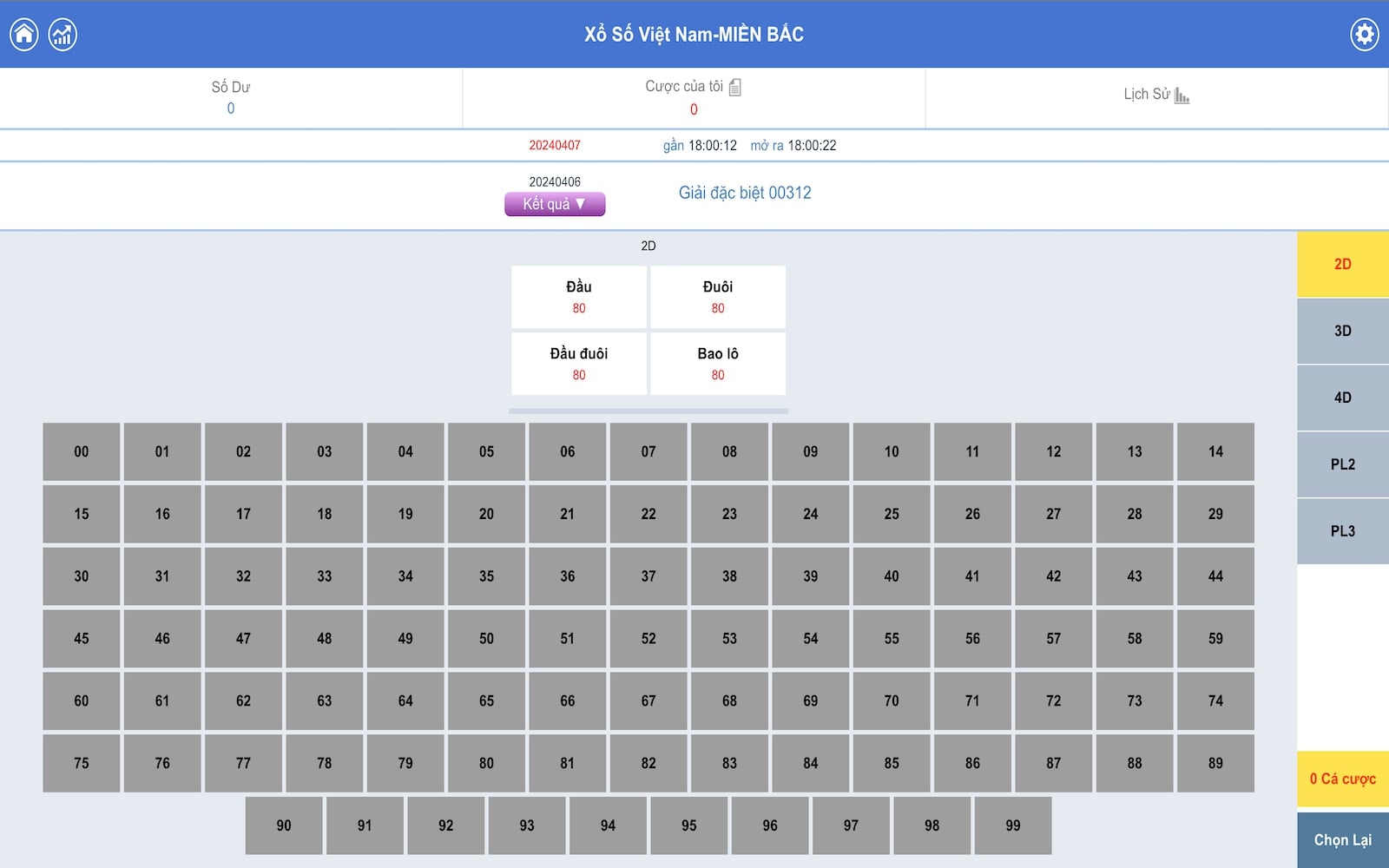1389x868 pixels.
Task: Pick number 59
Action: tap(1215, 639)
